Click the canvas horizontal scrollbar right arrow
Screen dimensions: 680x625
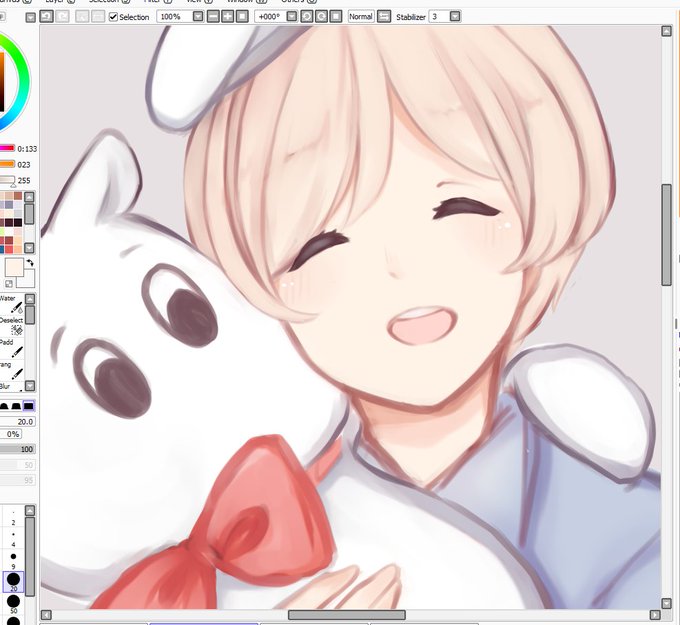pyautogui.click(x=655, y=615)
